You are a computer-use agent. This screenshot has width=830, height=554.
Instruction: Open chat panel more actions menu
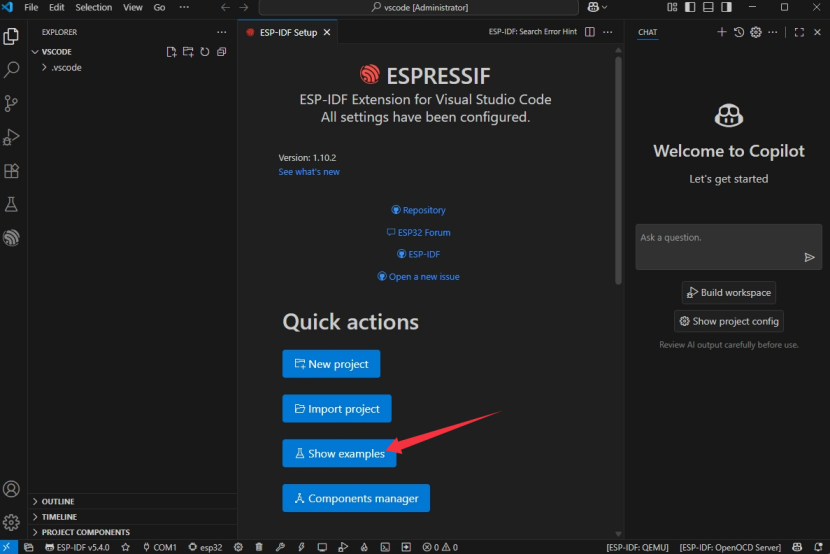pos(773,32)
